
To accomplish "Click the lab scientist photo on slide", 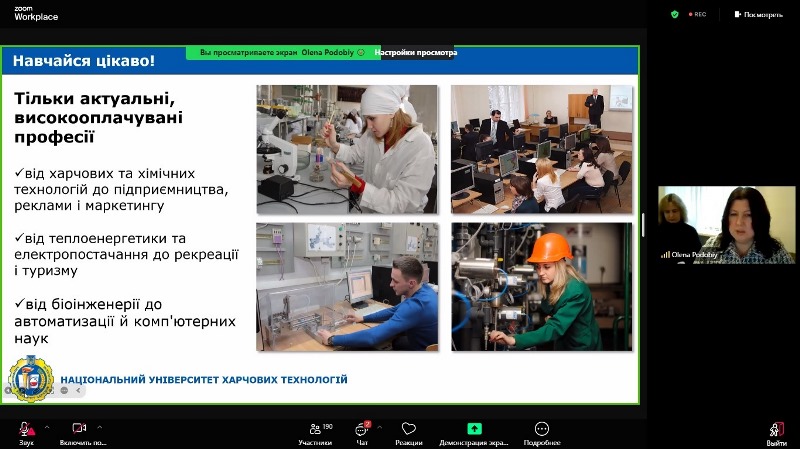I will tap(346, 149).
